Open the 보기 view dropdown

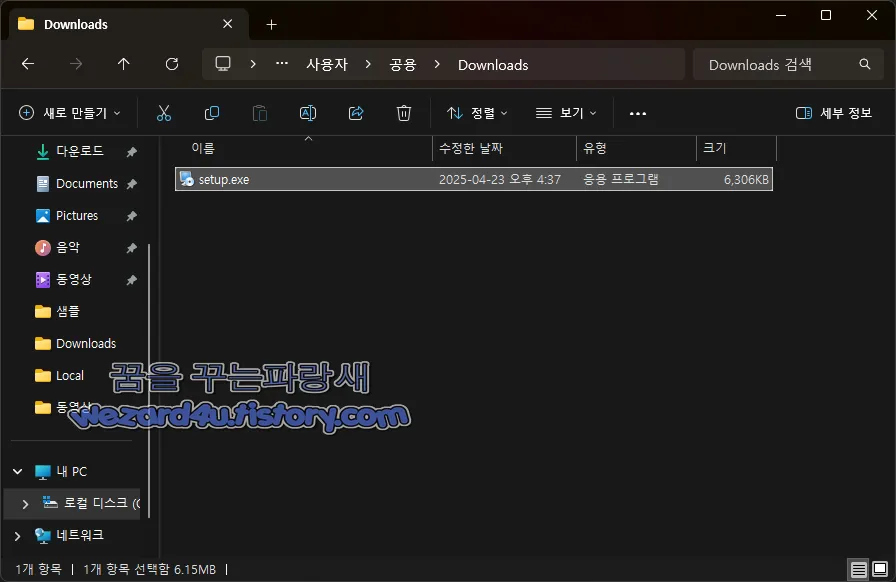coord(566,113)
